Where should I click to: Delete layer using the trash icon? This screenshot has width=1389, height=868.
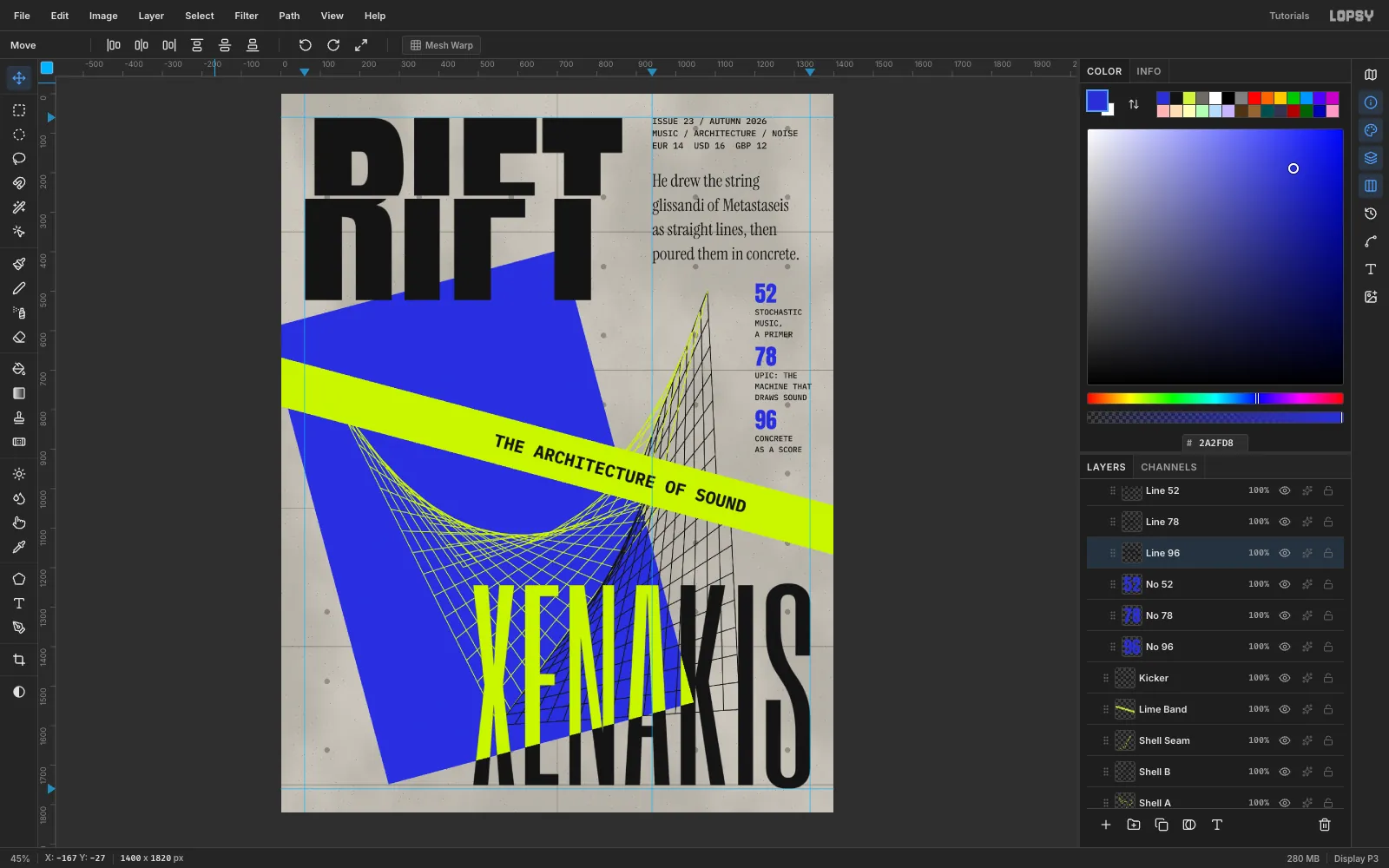1325,825
